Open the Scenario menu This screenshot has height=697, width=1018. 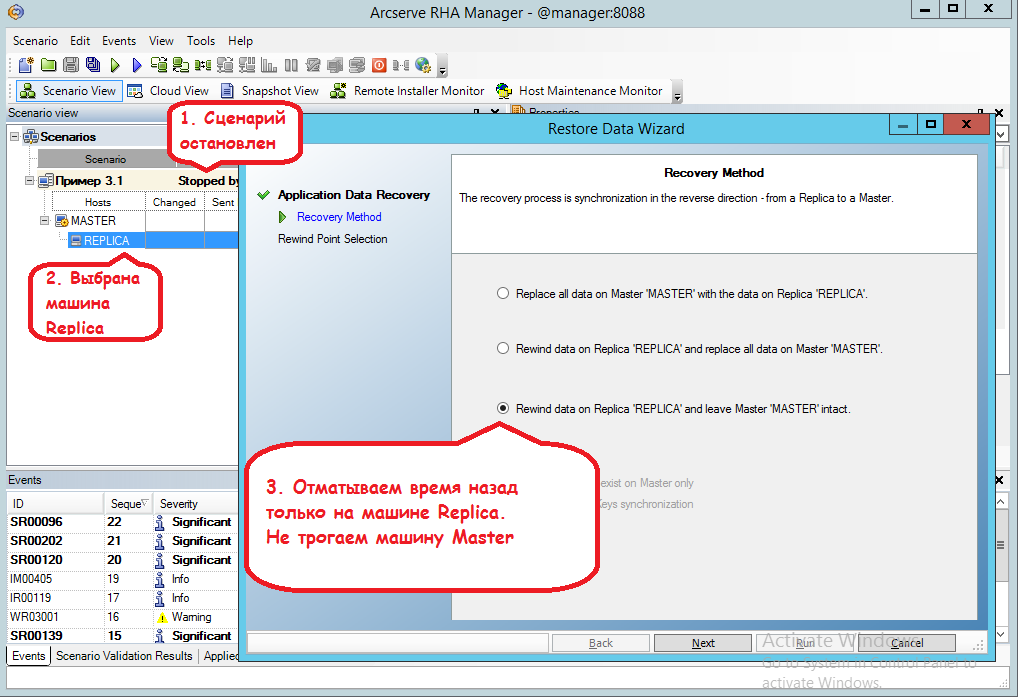35,41
